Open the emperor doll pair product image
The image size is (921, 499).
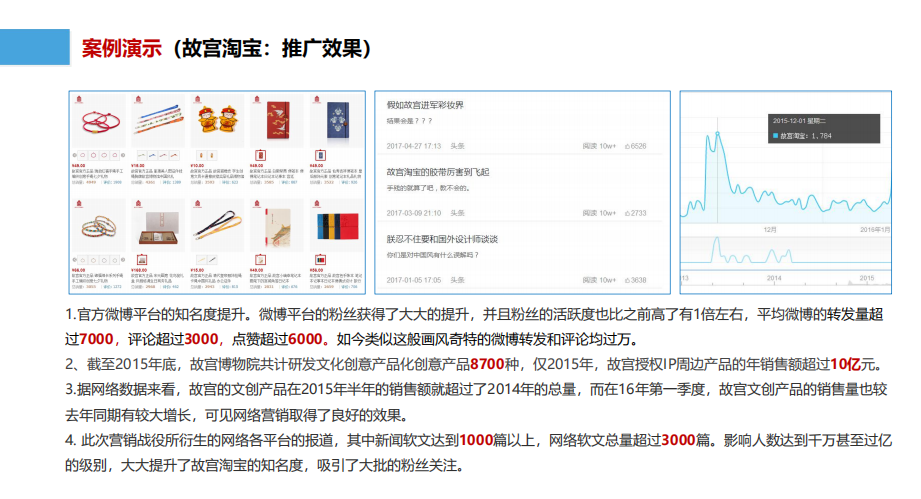(x=218, y=122)
